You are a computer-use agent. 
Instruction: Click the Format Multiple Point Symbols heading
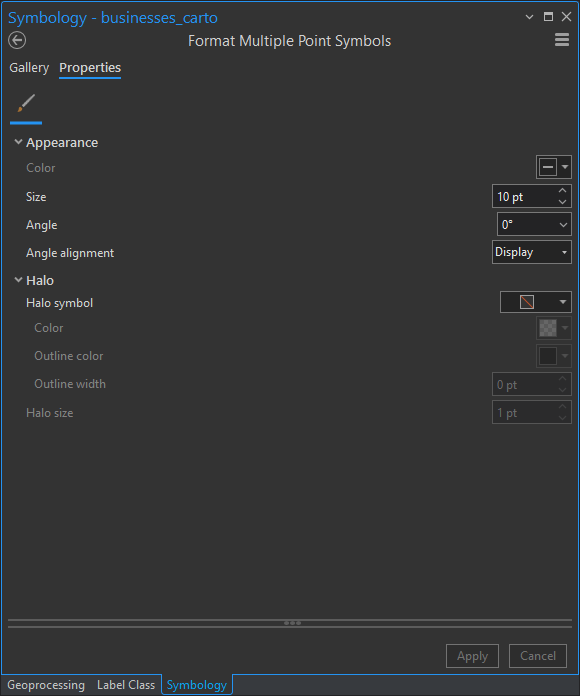289,41
